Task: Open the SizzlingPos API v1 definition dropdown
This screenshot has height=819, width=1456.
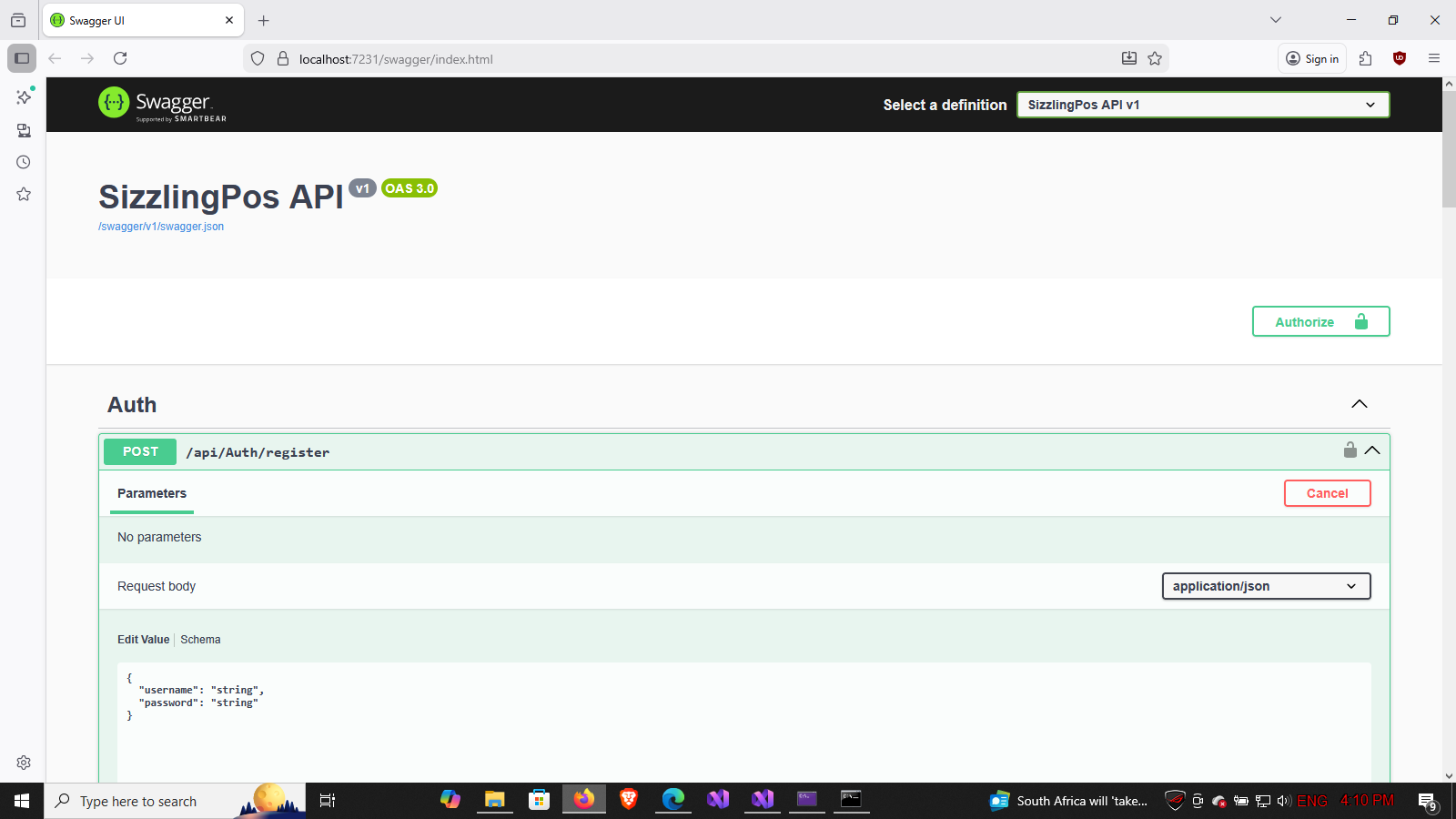Action: [1202, 105]
